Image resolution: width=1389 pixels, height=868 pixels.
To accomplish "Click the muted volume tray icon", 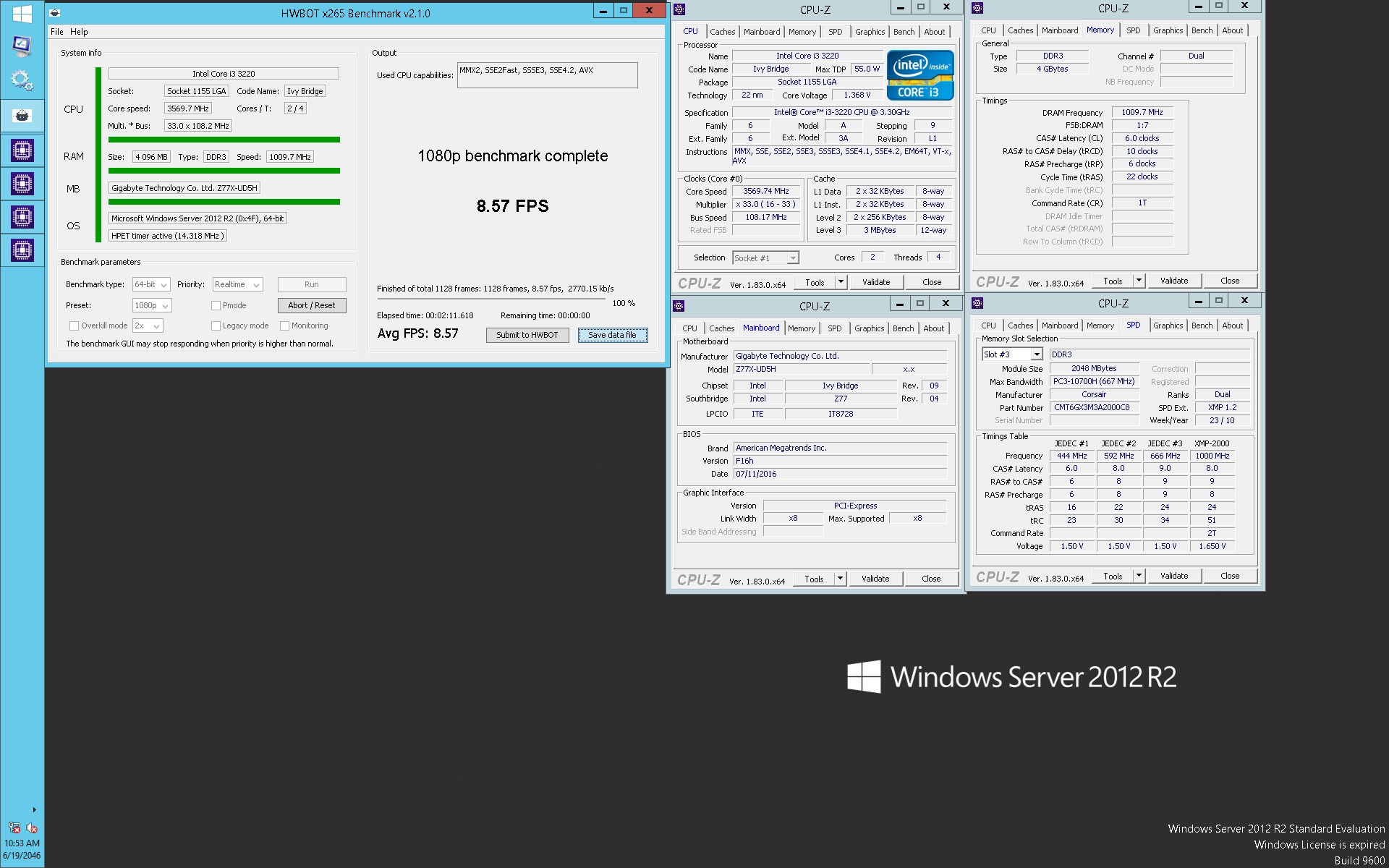I will click(x=32, y=827).
